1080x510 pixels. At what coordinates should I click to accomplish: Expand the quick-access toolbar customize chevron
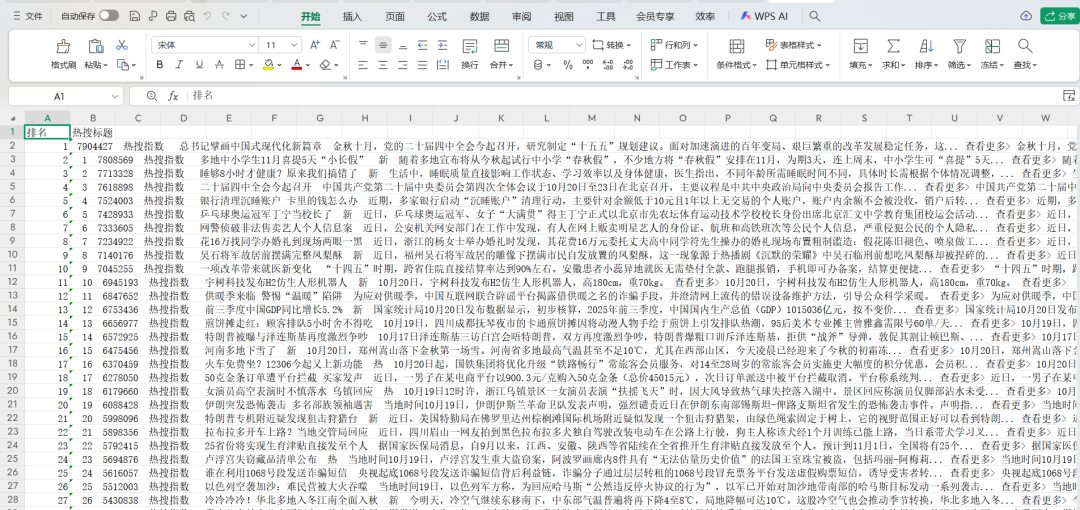(244, 16)
